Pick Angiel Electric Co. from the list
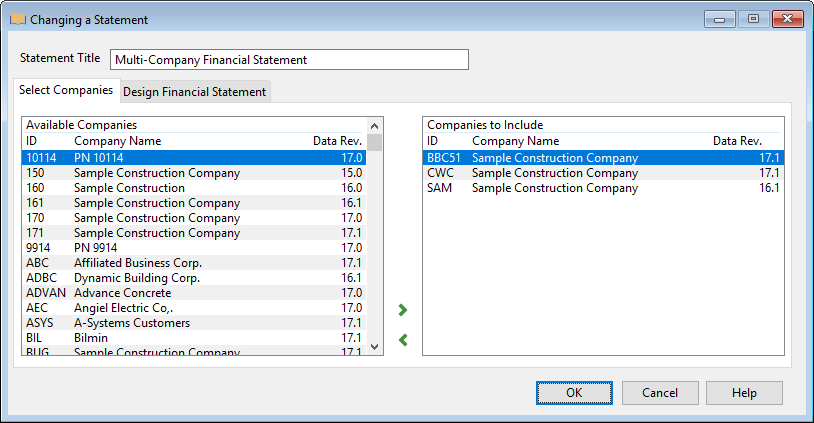Screen dimensions: 814x423 [x=194, y=308]
